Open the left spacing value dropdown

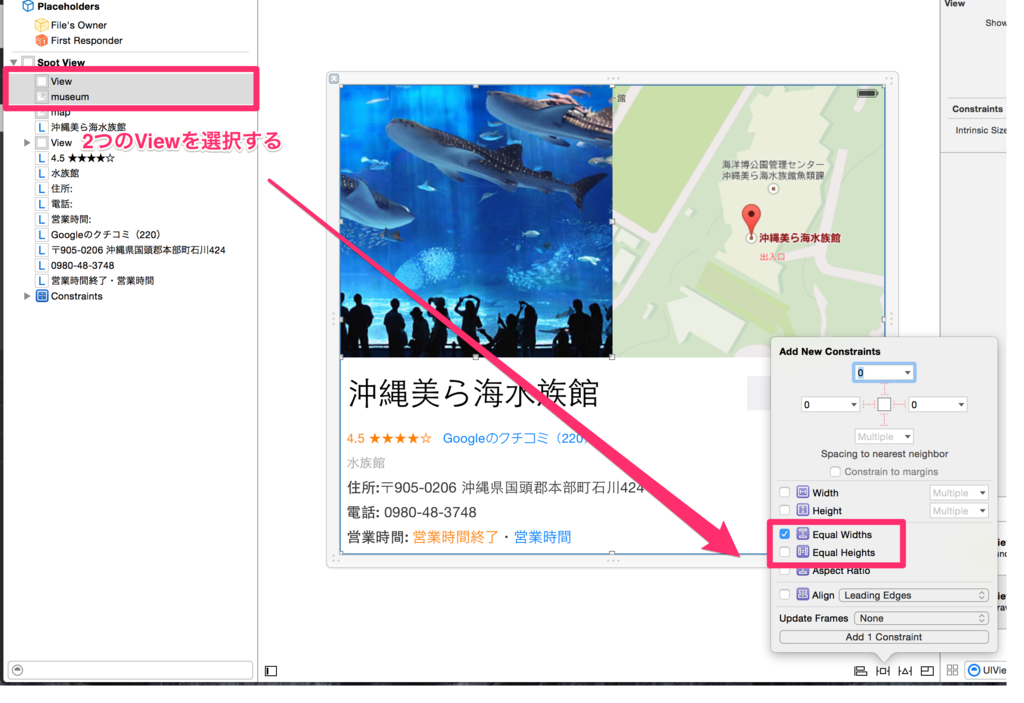point(854,404)
